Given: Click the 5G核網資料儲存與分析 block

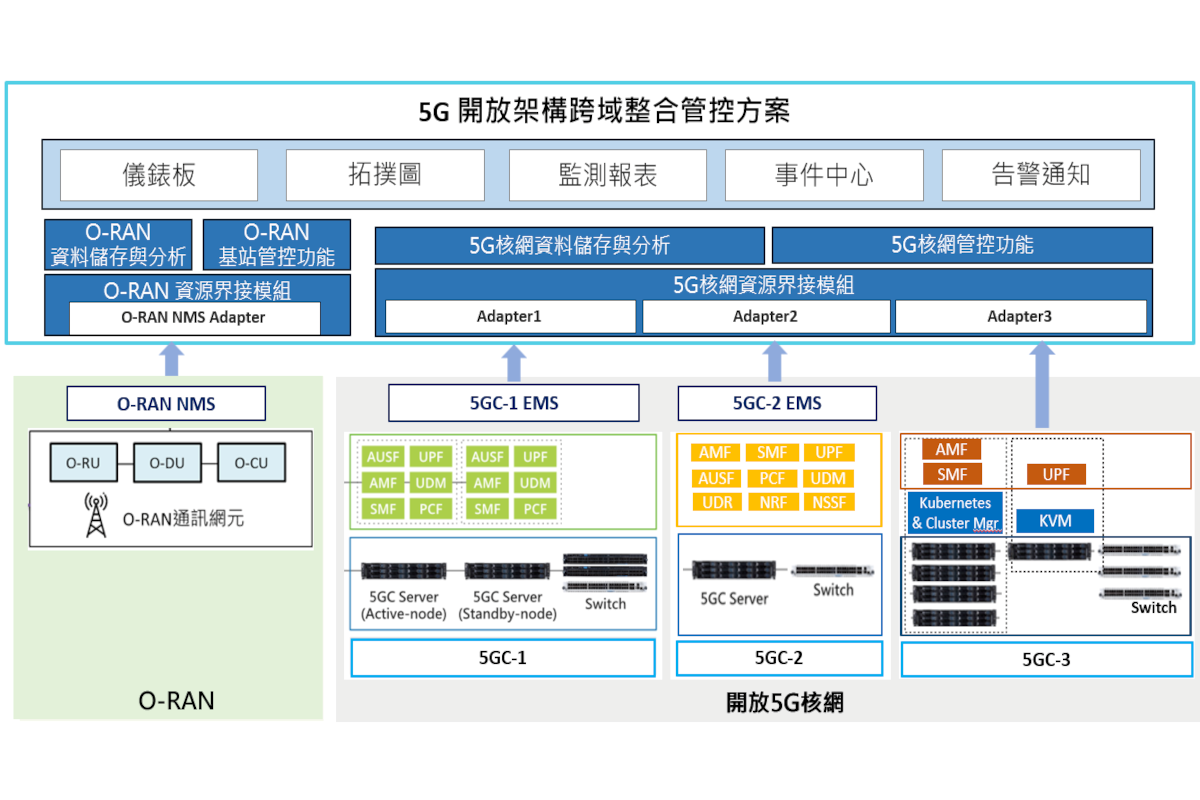Looking at the screenshot, I should pyautogui.click(x=570, y=245).
